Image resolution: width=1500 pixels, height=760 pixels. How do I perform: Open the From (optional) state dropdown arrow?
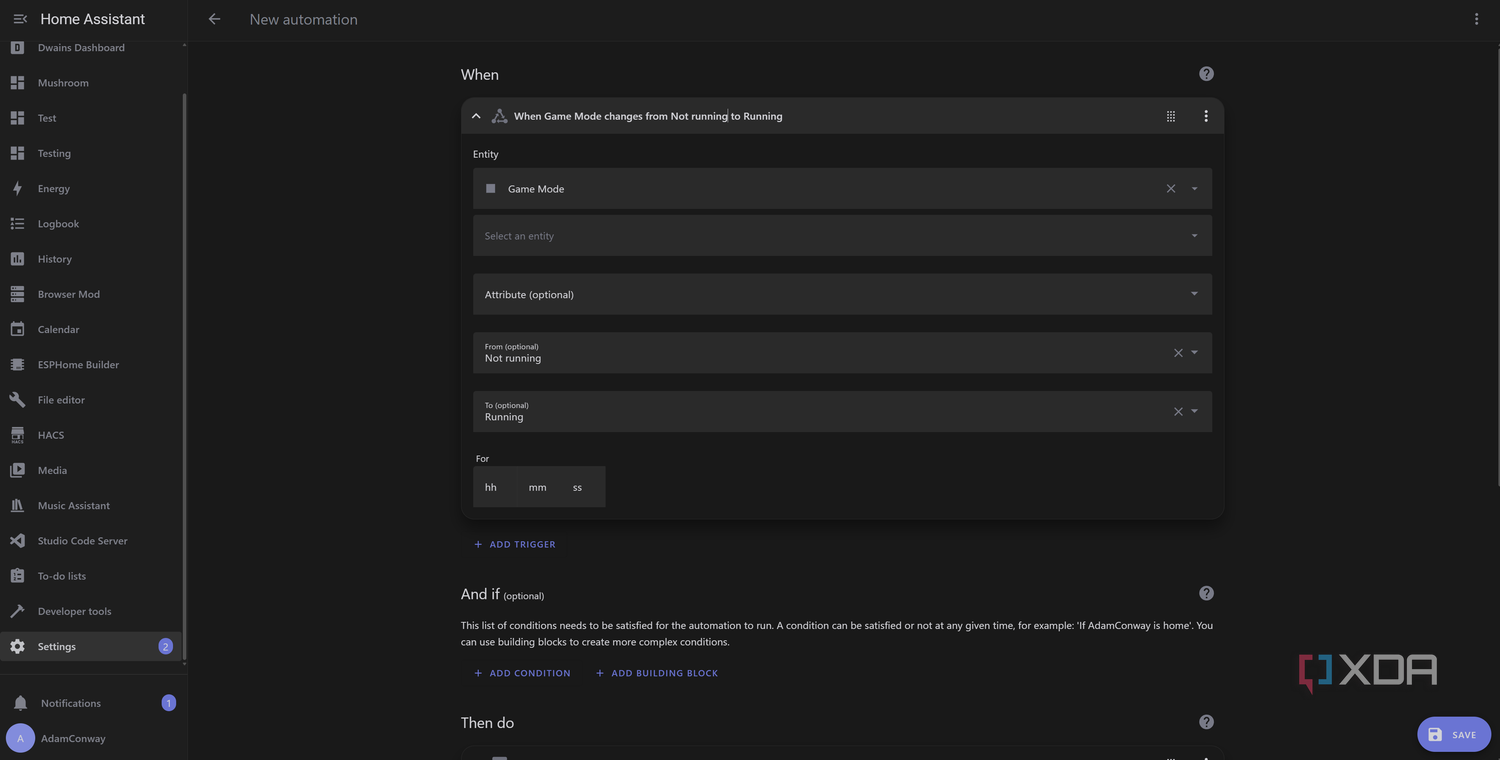tap(1194, 352)
